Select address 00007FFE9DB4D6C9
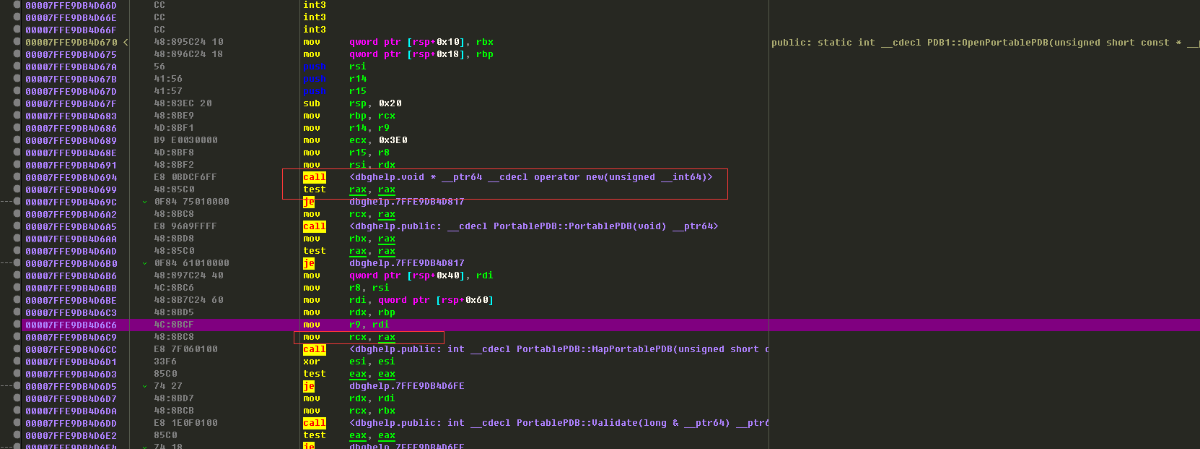Viewport: 1200px width, 449px height. [x=72, y=337]
